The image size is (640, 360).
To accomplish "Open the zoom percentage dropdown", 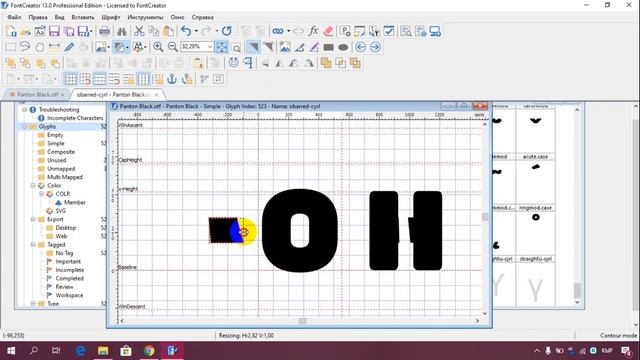I will (210, 47).
